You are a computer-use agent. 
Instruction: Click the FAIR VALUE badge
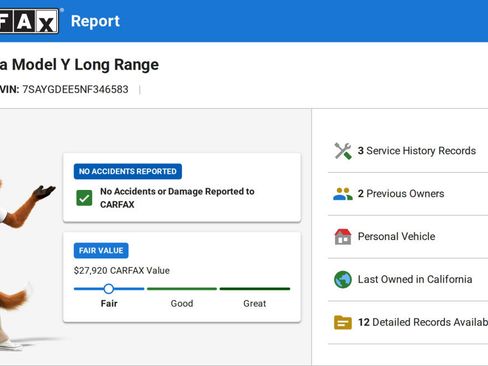(101, 251)
